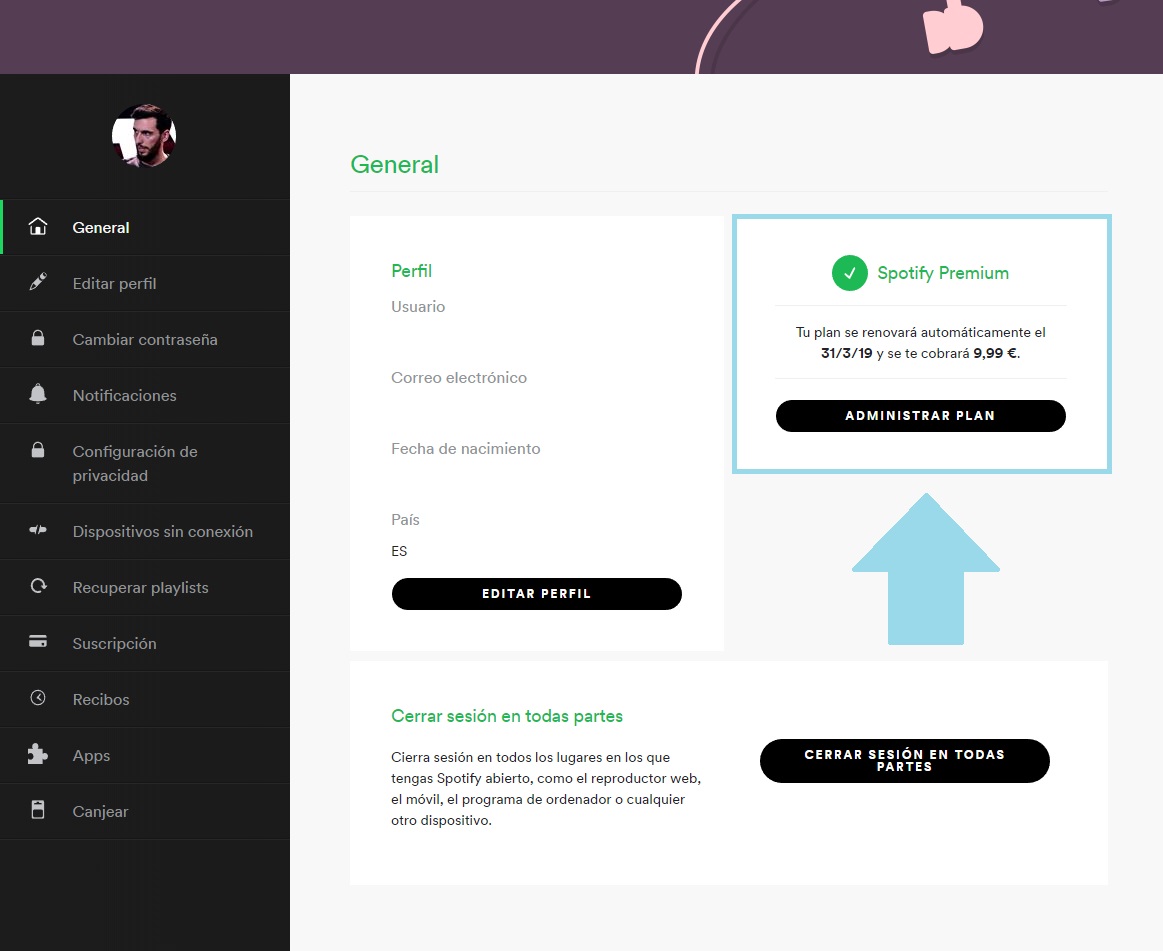Select Canjear in the sidebar
The image size is (1163, 951).
coord(145,812)
